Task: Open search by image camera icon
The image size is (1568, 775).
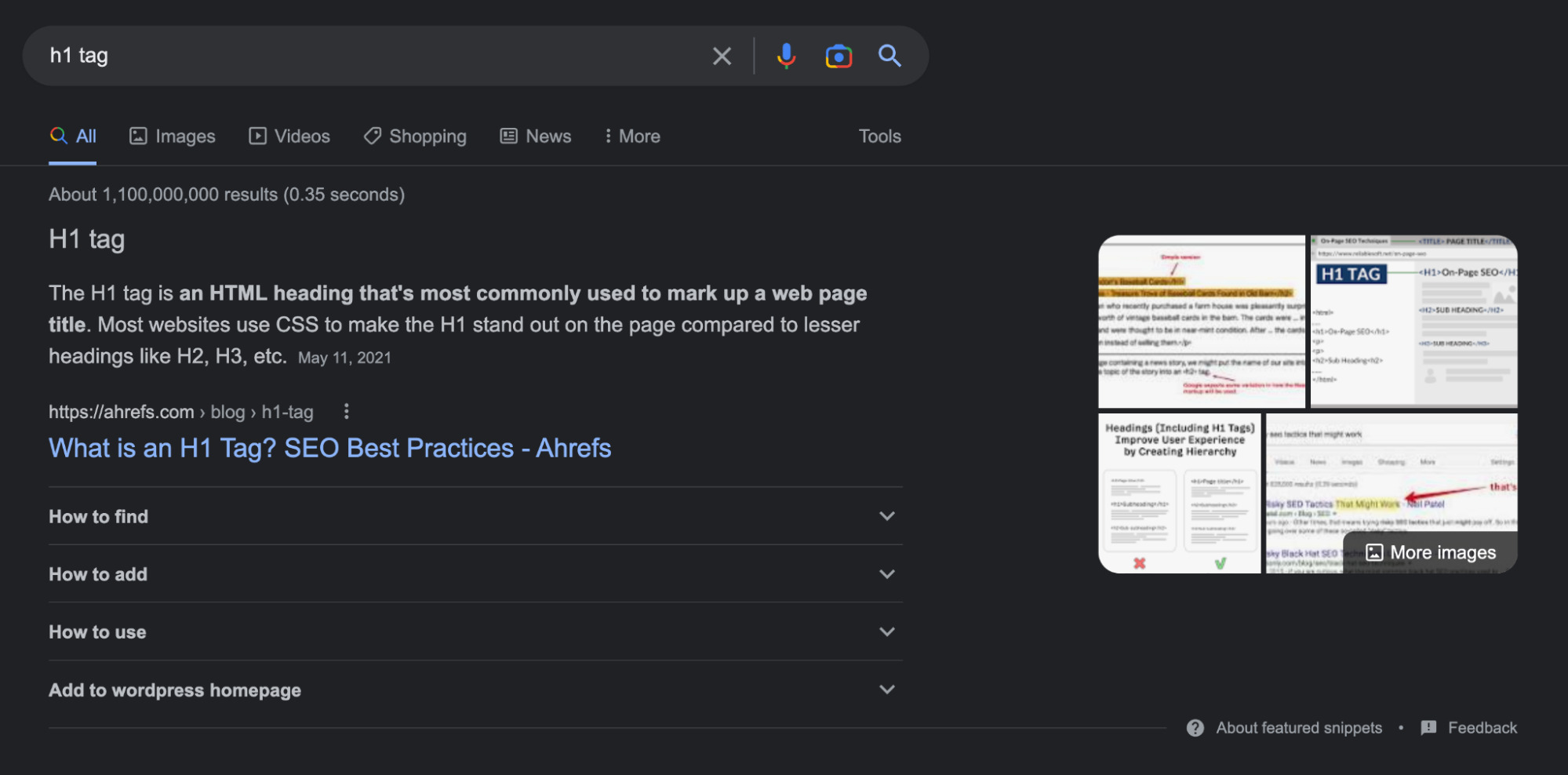Action: click(838, 56)
